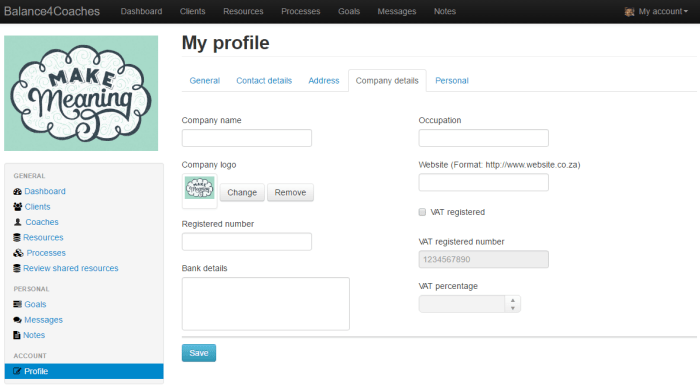This screenshot has height=389, width=700.
Task: Click the Save button
Action: click(x=199, y=353)
